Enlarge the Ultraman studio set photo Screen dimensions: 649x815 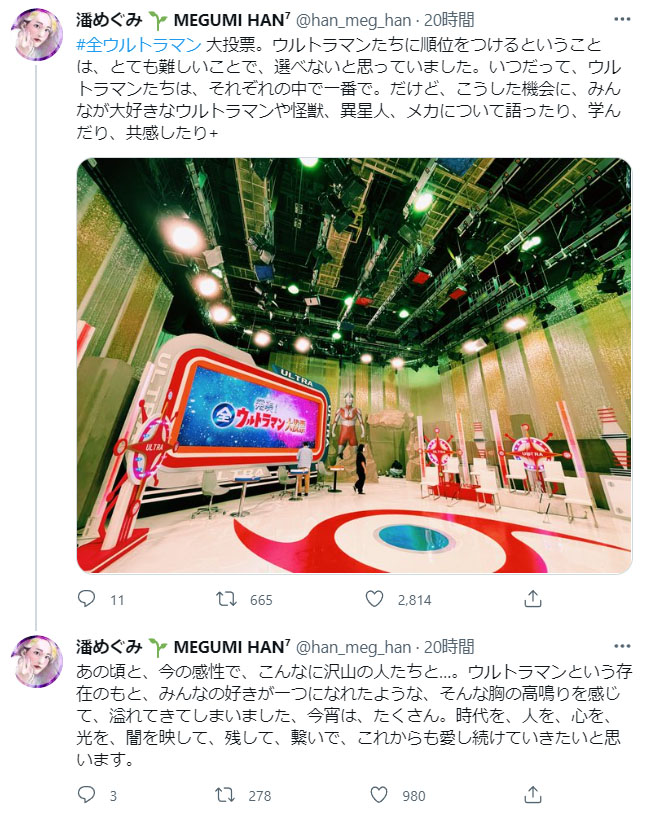[x=354, y=365]
